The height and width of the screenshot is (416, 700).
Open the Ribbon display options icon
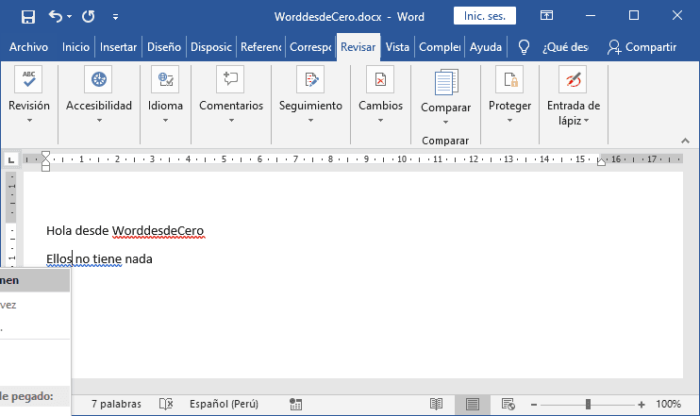coord(546,16)
